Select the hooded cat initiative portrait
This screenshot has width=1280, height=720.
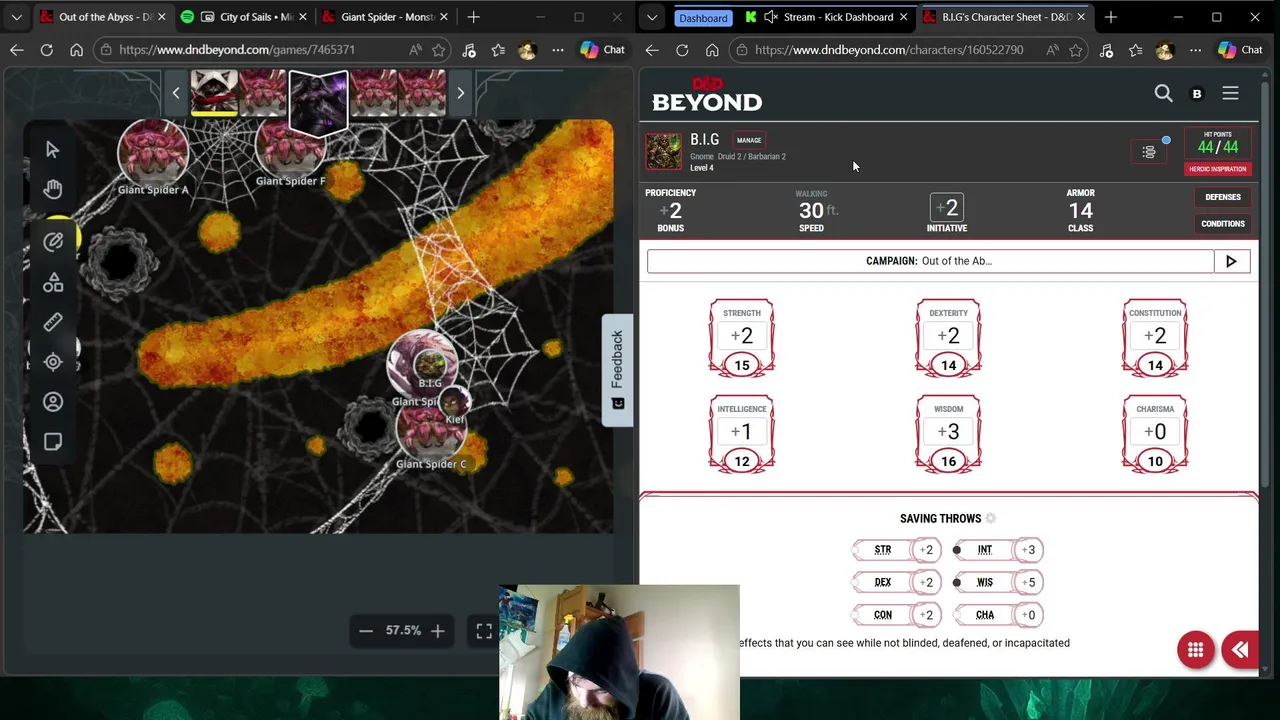[214, 93]
